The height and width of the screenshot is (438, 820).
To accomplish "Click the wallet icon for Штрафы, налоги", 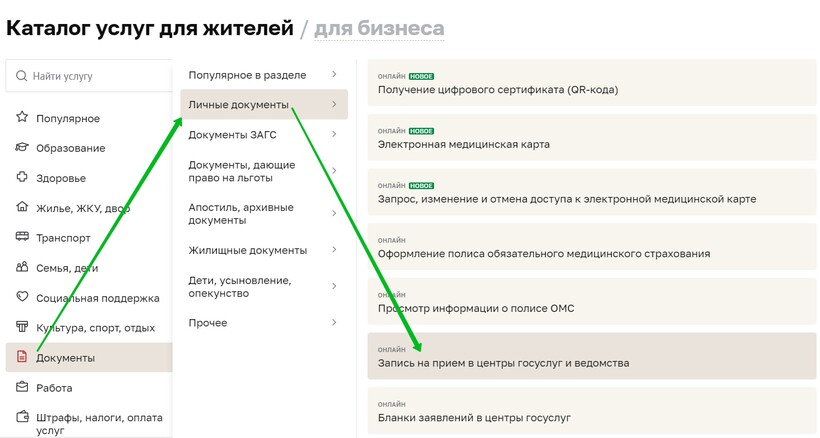I will pos(22,417).
